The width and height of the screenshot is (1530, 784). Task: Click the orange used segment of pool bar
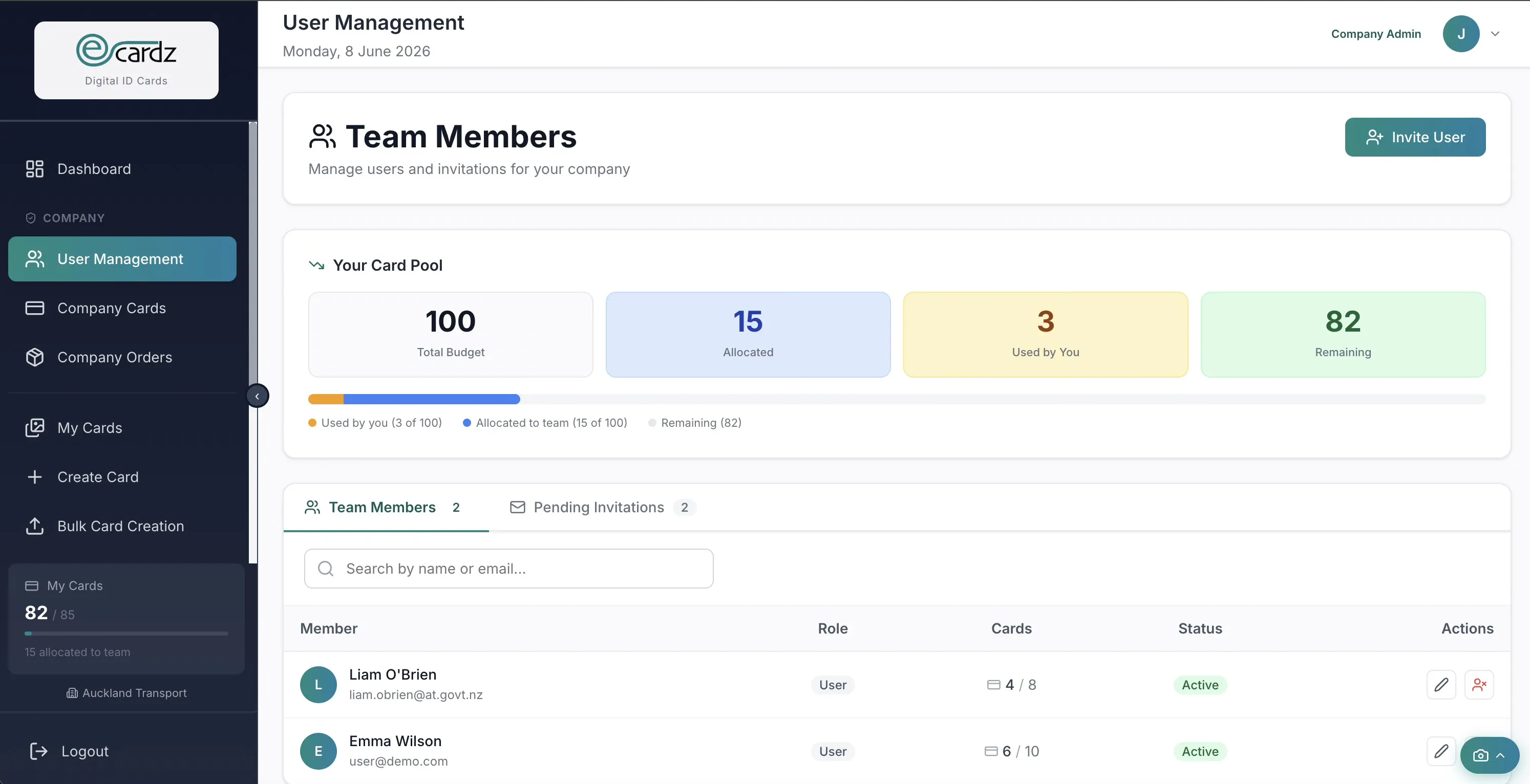coord(326,399)
